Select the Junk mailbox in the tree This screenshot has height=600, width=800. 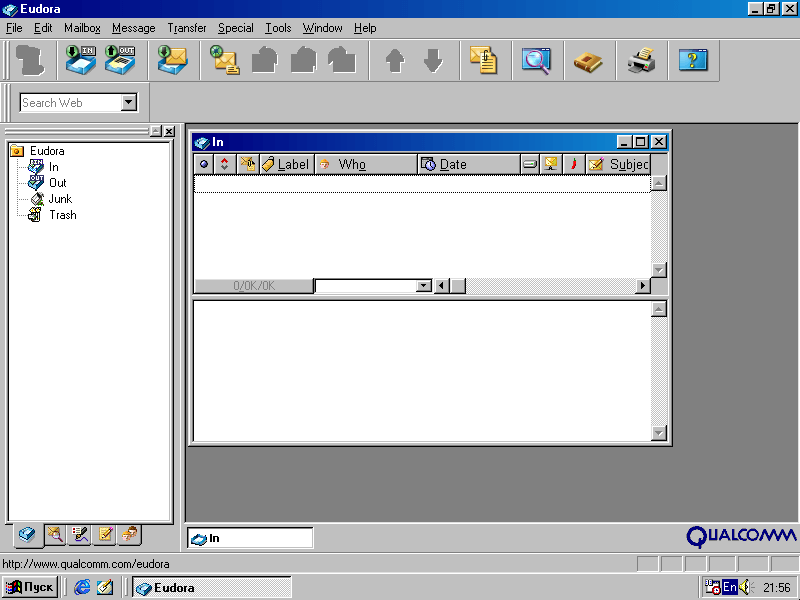click(x=60, y=199)
